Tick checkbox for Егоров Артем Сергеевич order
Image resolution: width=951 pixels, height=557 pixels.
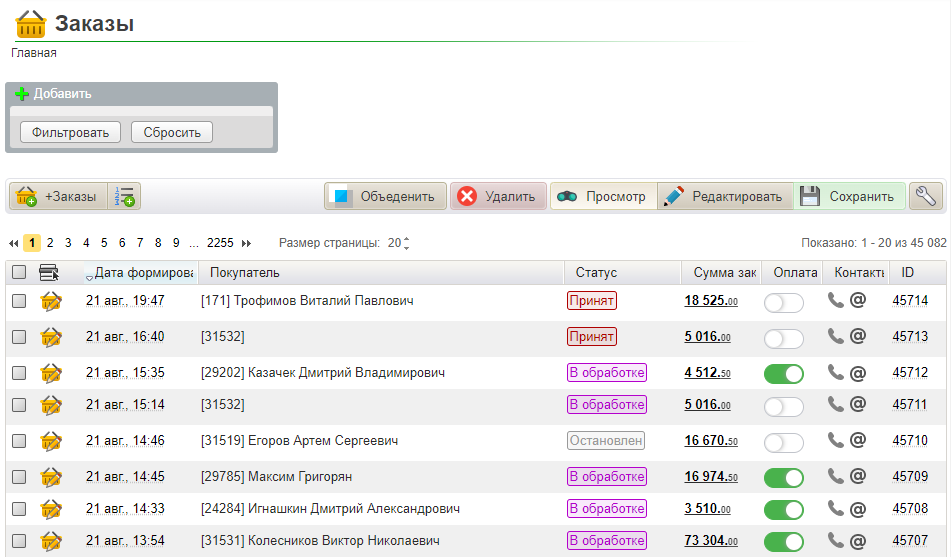click(19, 441)
